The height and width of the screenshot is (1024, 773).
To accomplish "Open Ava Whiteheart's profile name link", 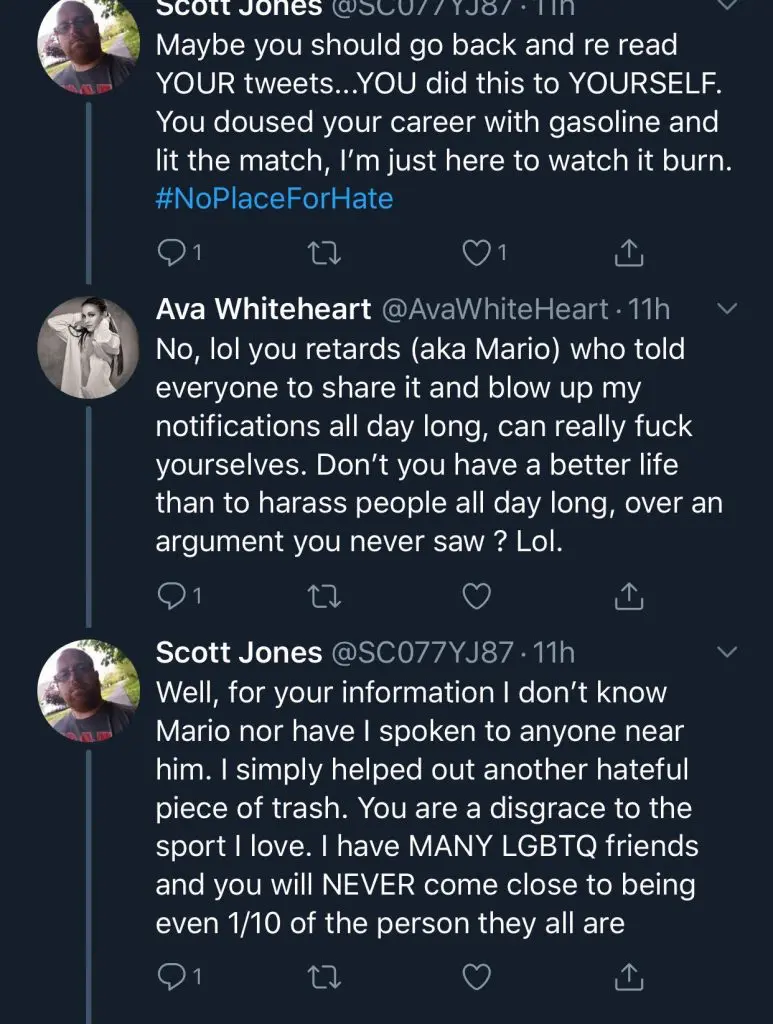I will (x=263, y=310).
